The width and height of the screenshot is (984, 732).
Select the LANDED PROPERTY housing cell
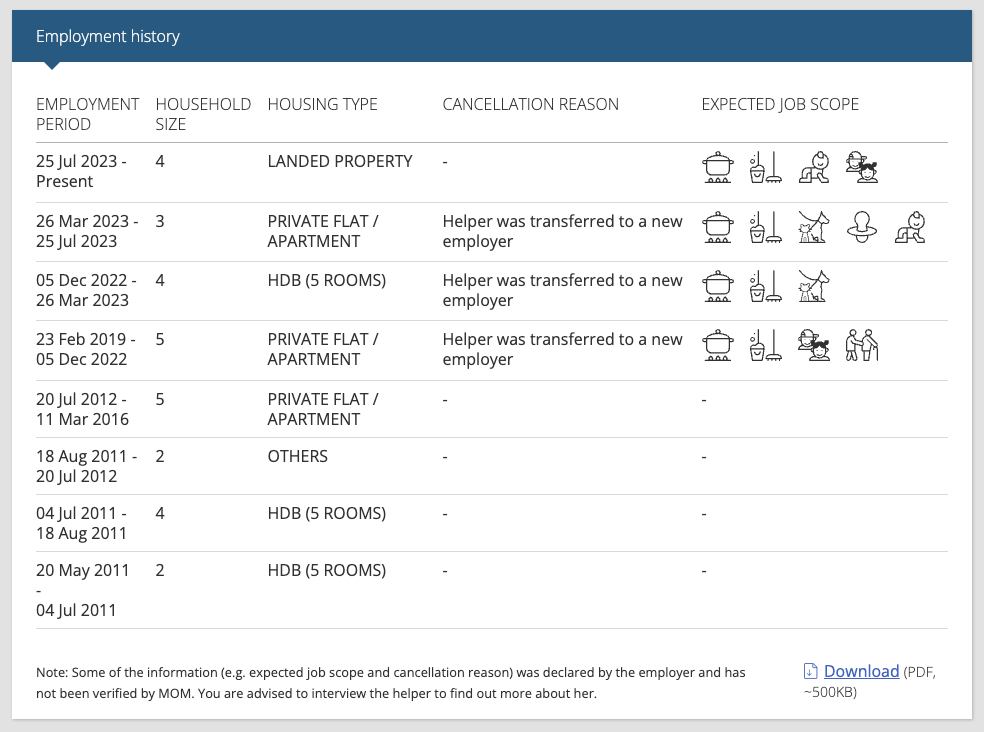tap(340, 161)
